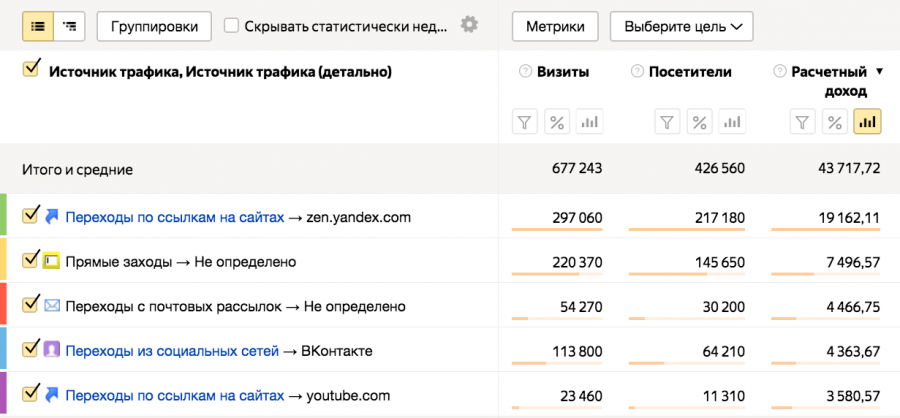Uncheck the zen.yandex.com row checkbox

(x=30, y=215)
